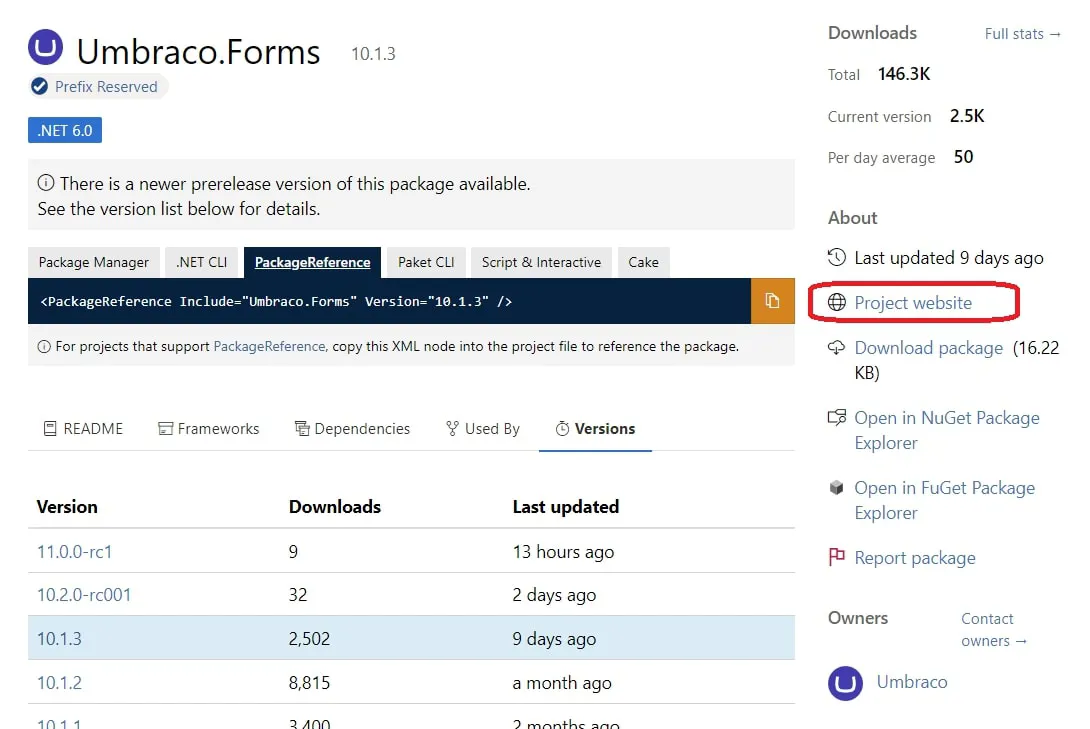The image size is (1090, 729).
Task: Open the Used By tab
Action: pos(482,428)
